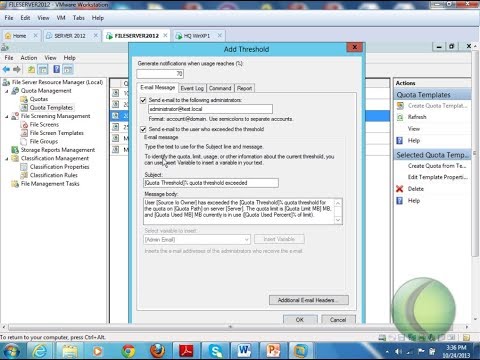Click OK in Add Threshold dialog
Image resolution: width=480 pixels, height=360 pixels.
pos(300,319)
